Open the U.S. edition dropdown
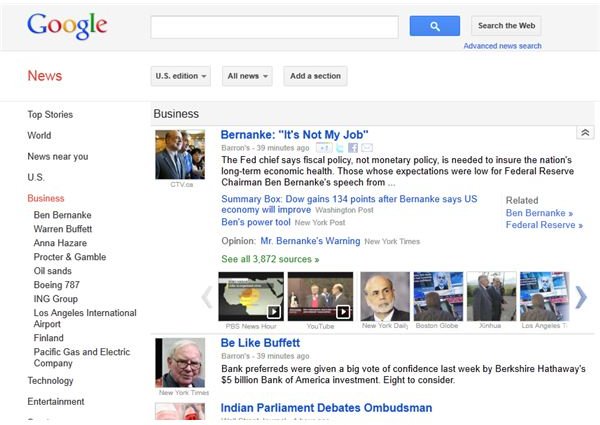 181,76
